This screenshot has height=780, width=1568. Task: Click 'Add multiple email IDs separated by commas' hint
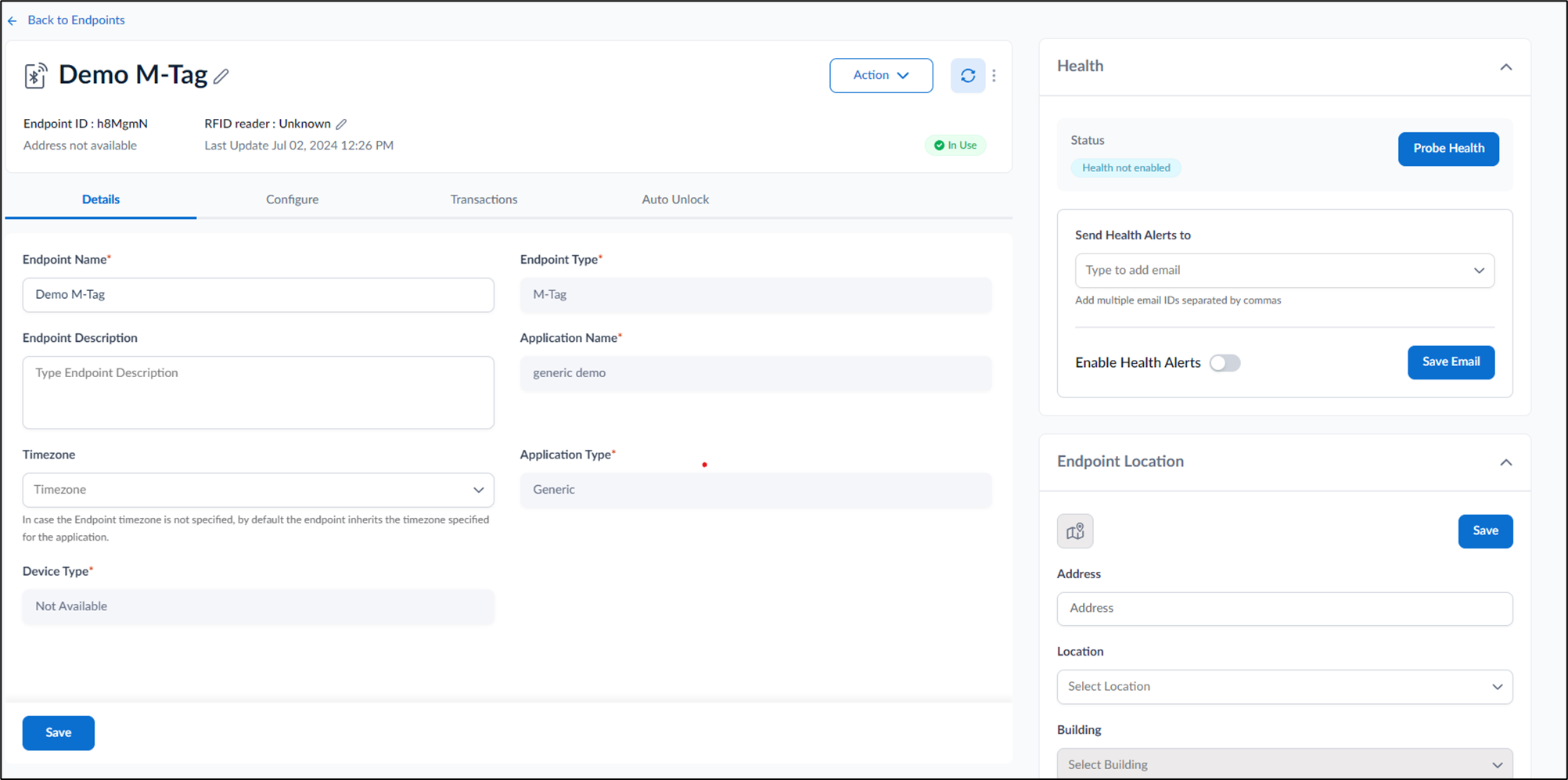(x=1178, y=300)
